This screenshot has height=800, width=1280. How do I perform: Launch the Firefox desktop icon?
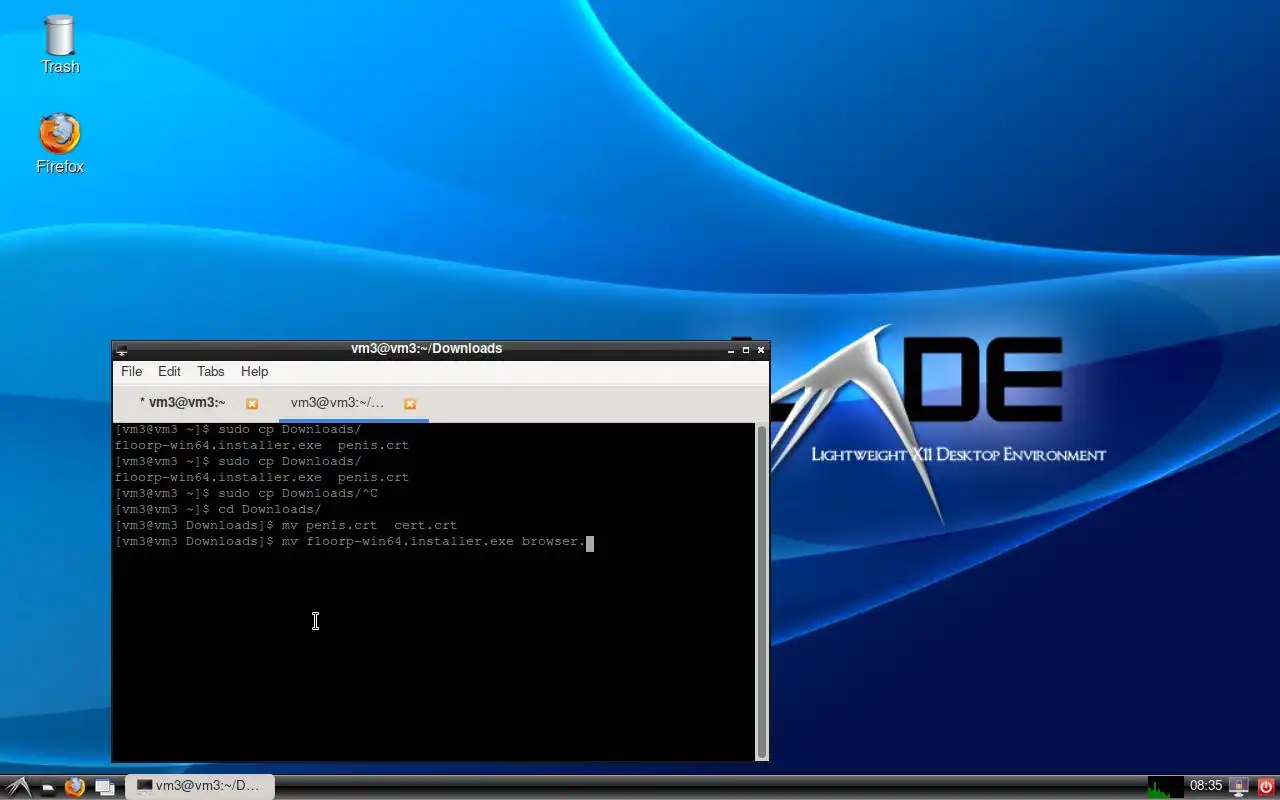60,144
